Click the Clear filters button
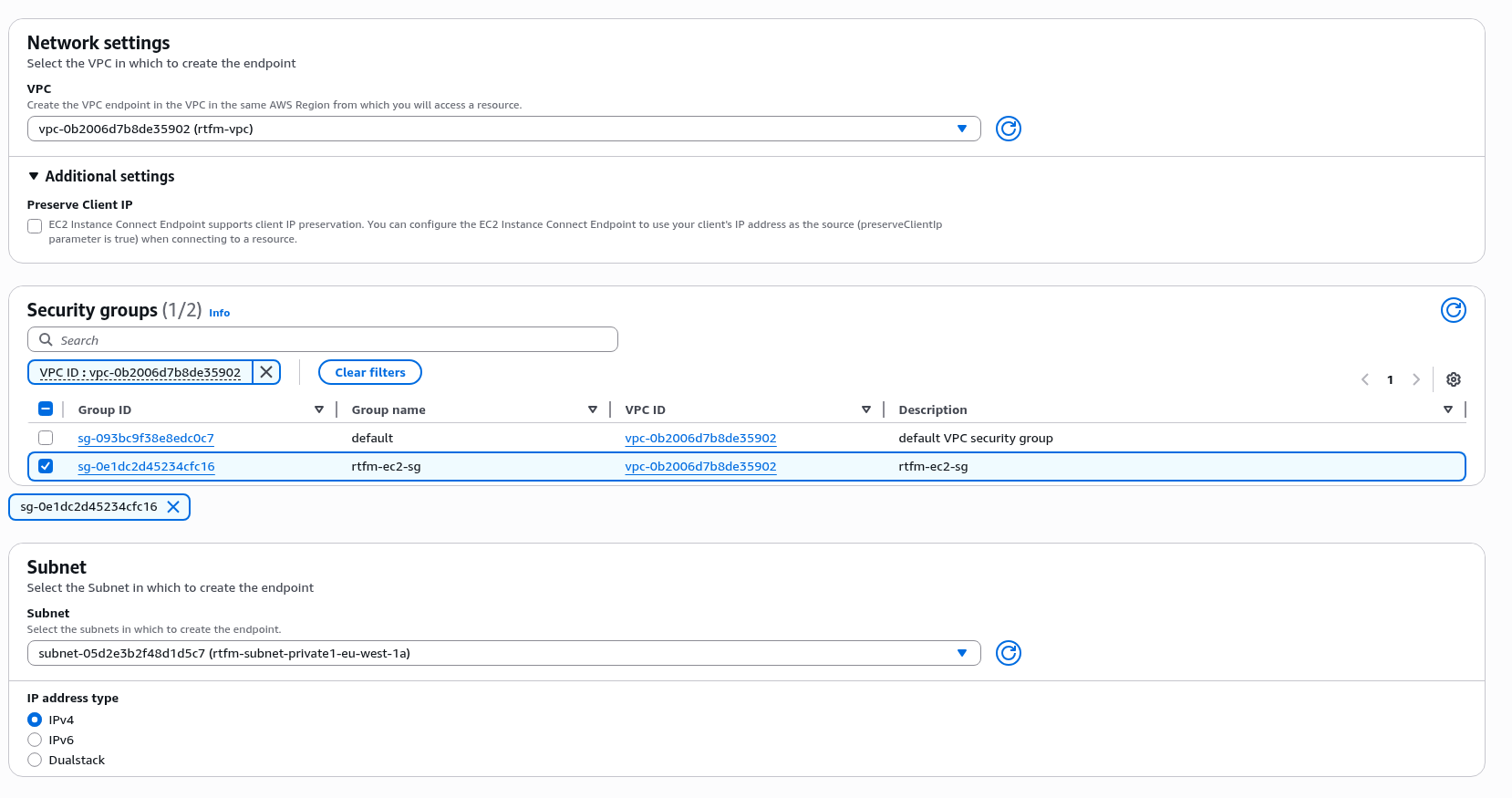Screen dimensions: 1512x798 (x=369, y=372)
